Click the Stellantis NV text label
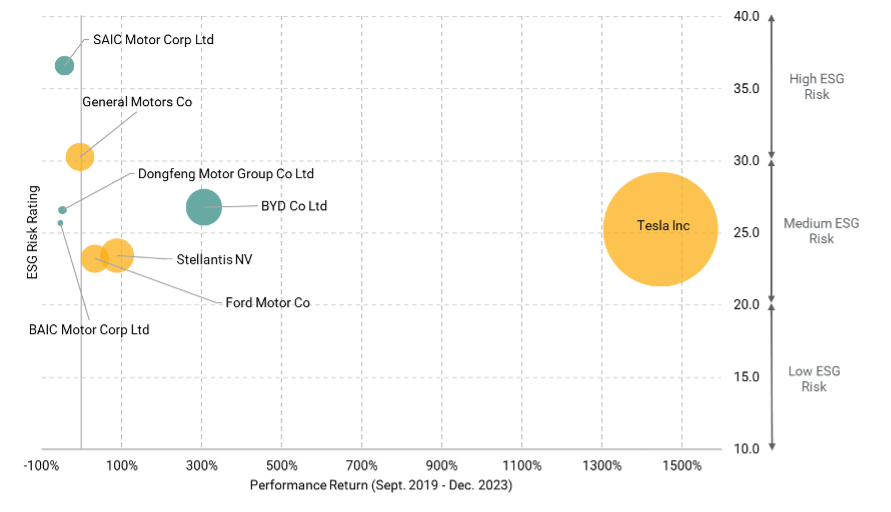 coord(214,260)
